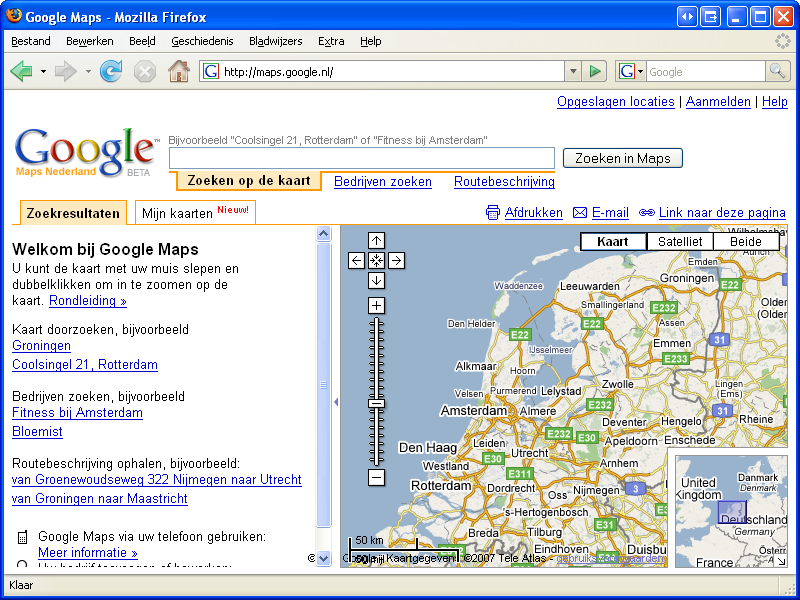The image size is (800, 600).
Task: Collapse the overview map with its corner arrow
Action: point(781,561)
